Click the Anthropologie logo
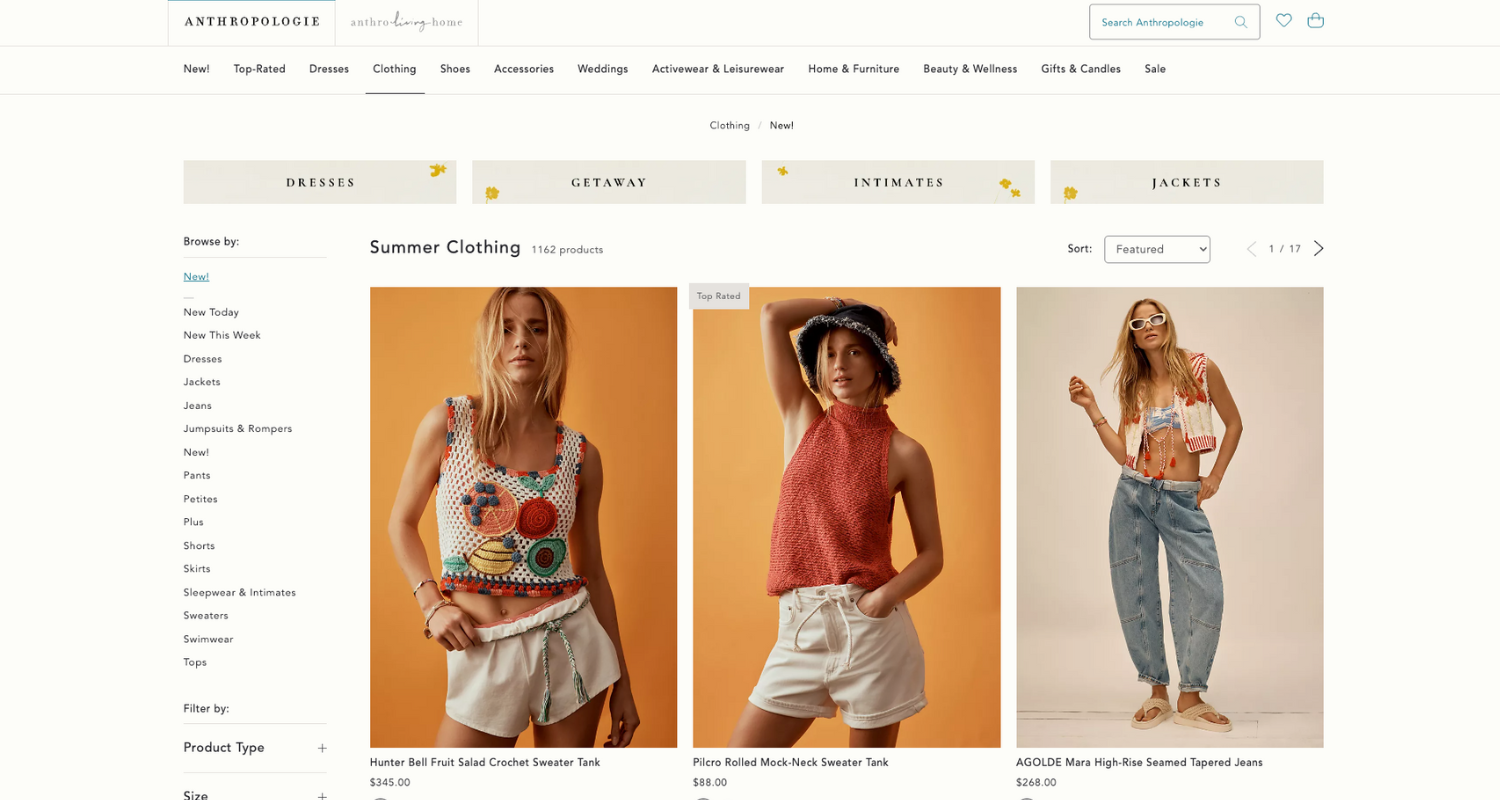 pos(252,22)
